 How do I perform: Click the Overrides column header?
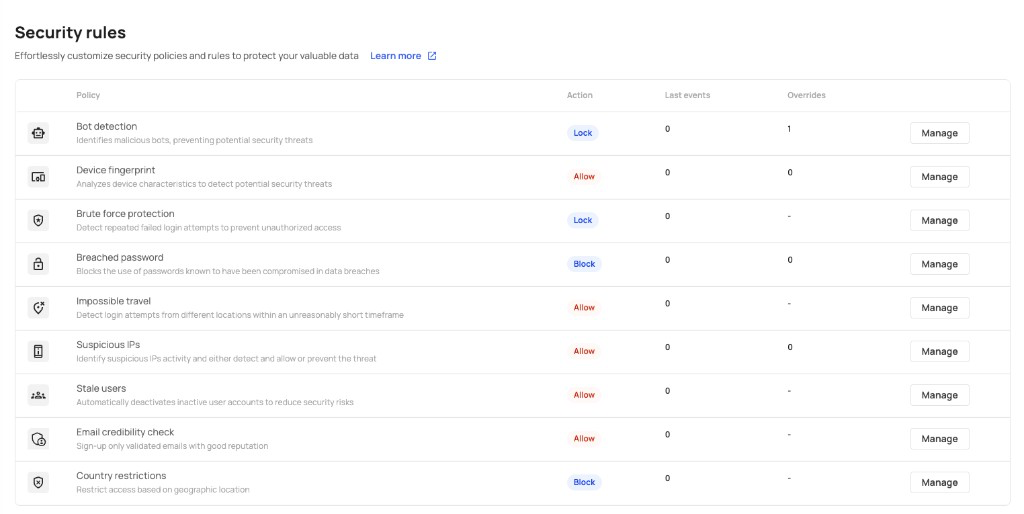click(807, 95)
